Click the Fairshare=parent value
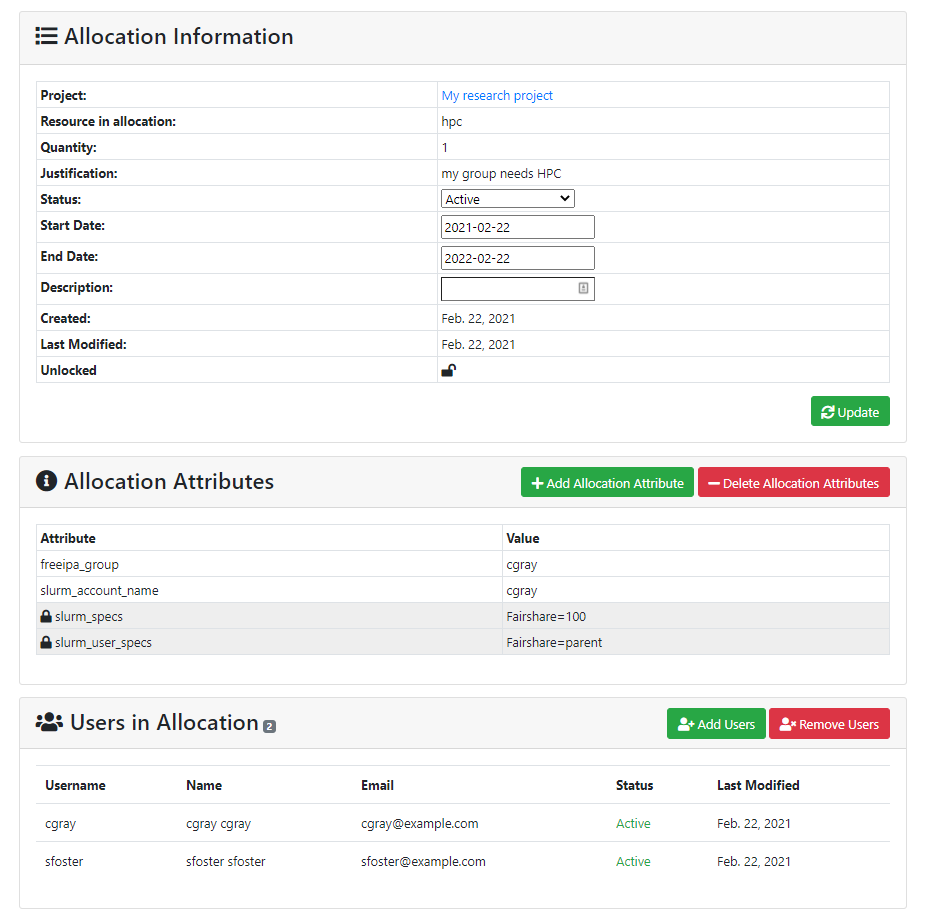This screenshot has width=939, height=920. point(554,642)
